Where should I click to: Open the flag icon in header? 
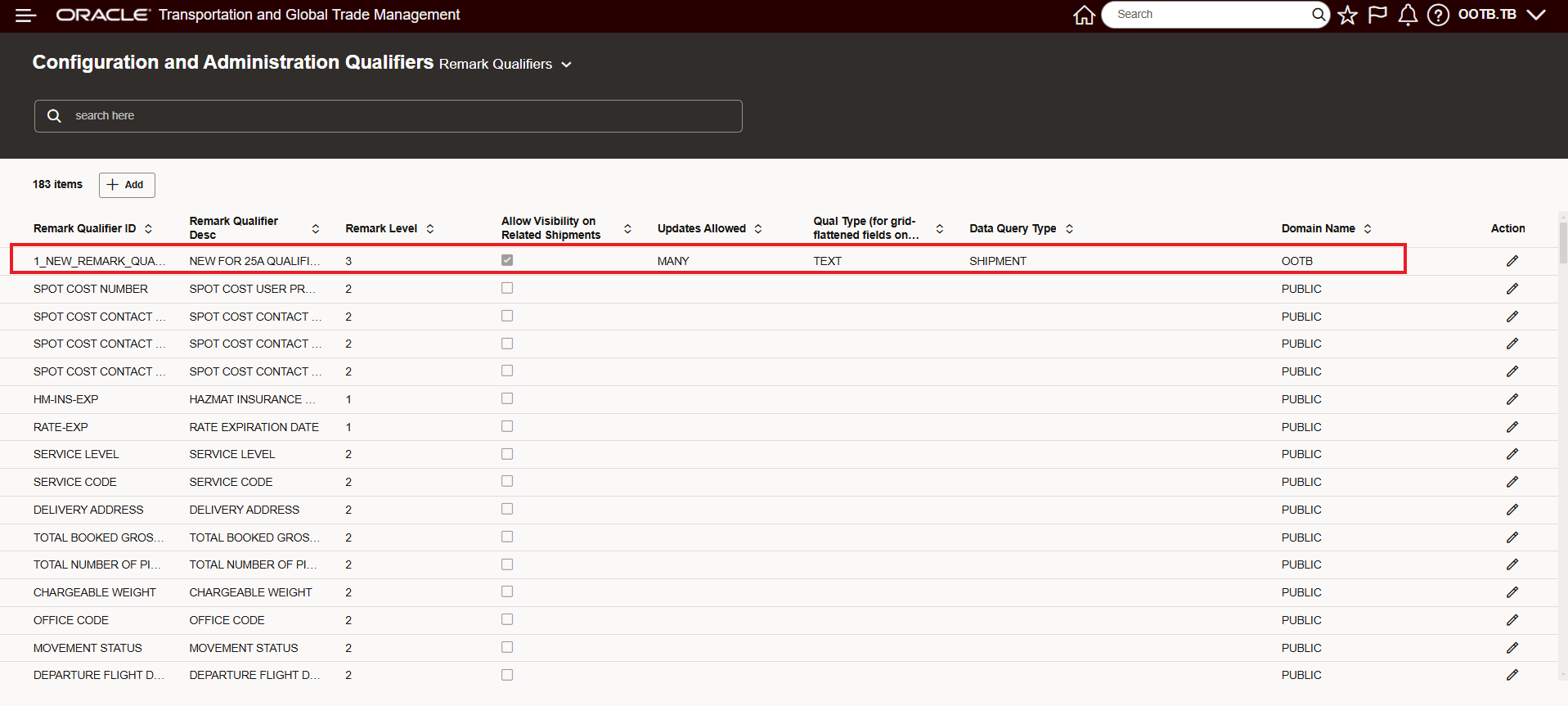click(1377, 15)
